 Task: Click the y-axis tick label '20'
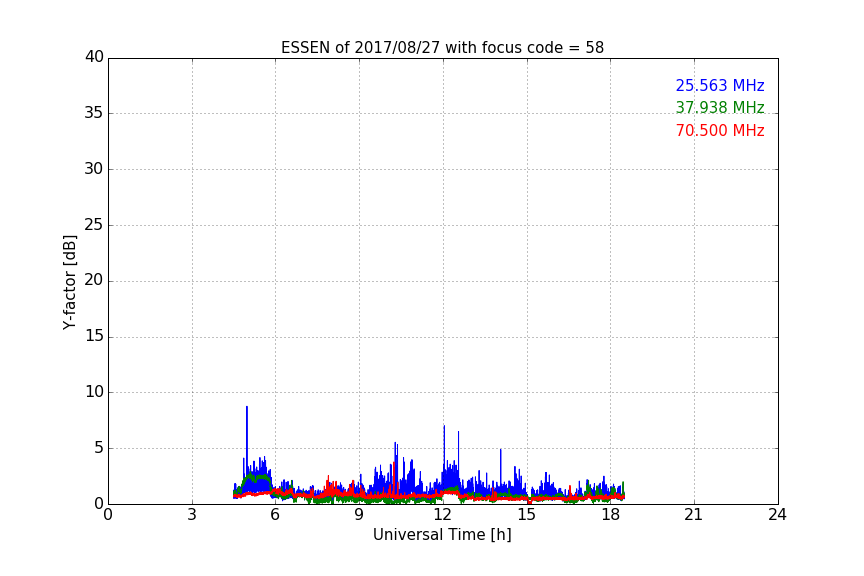pyautogui.click(x=94, y=280)
